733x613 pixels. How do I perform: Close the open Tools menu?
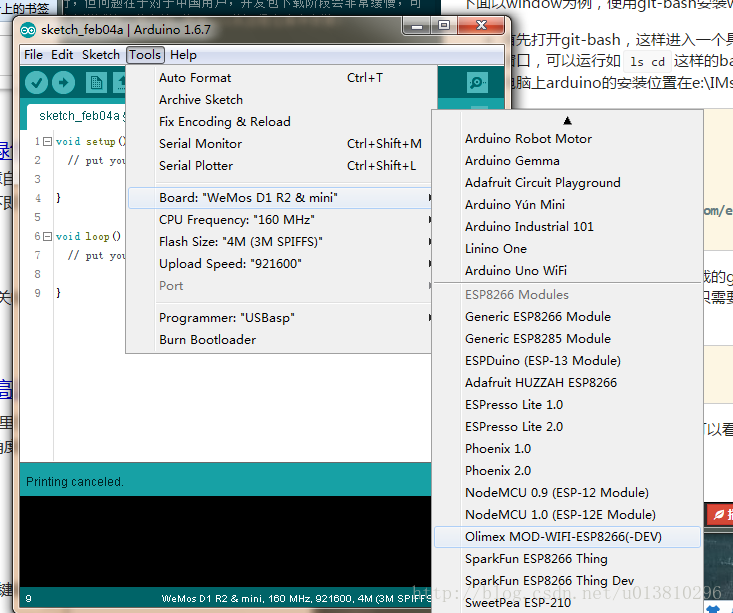click(145, 55)
